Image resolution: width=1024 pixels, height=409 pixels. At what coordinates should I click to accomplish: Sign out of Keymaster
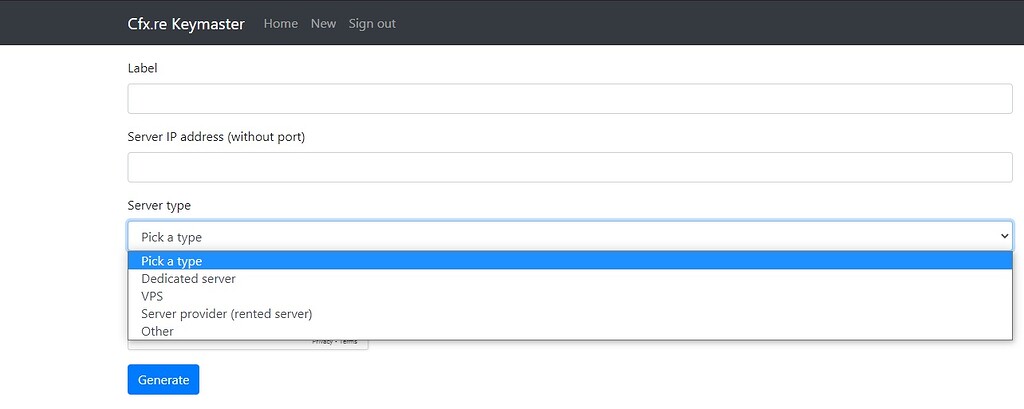(x=372, y=23)
